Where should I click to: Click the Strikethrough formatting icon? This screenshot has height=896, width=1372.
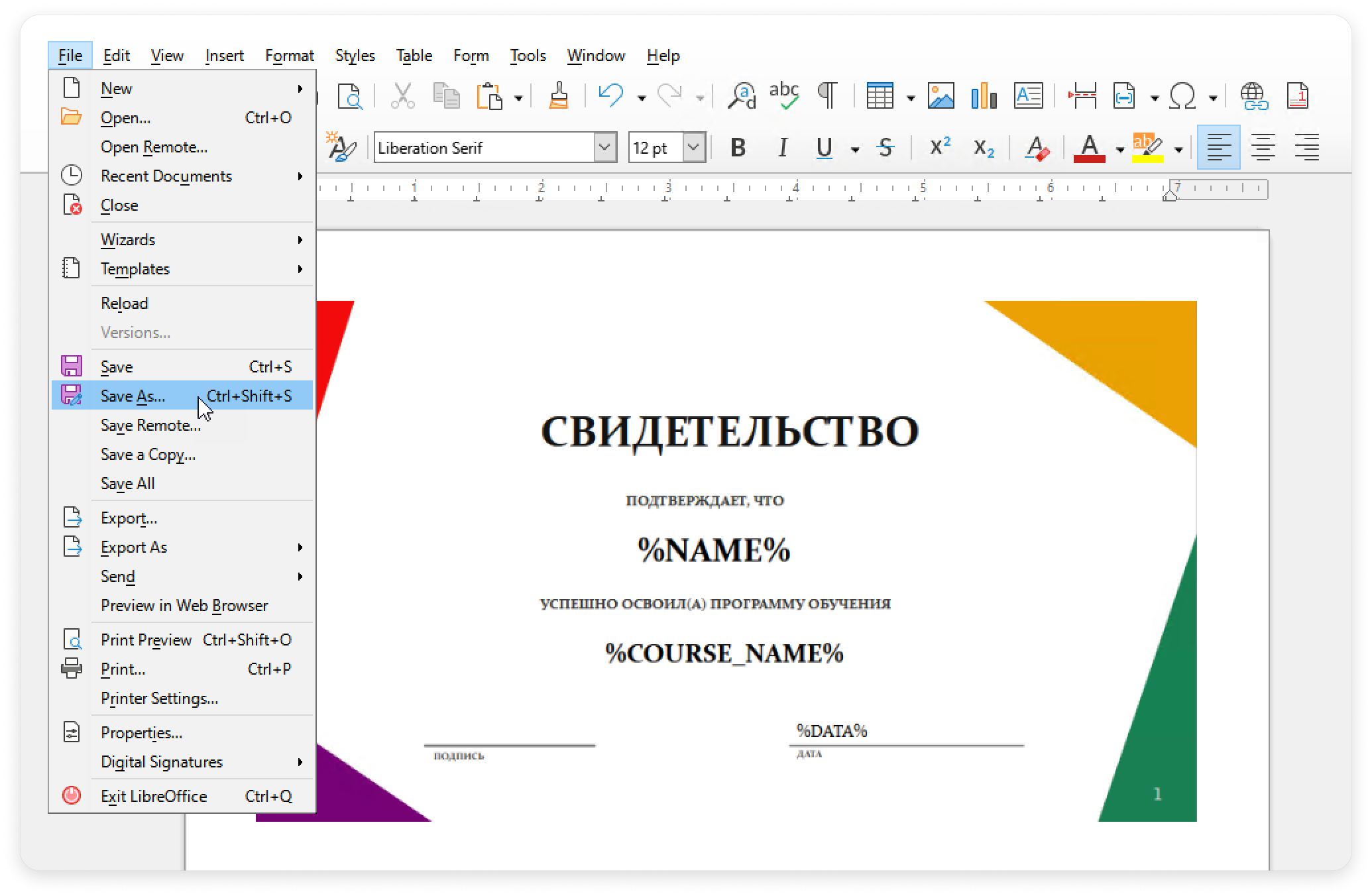point(884,148)
